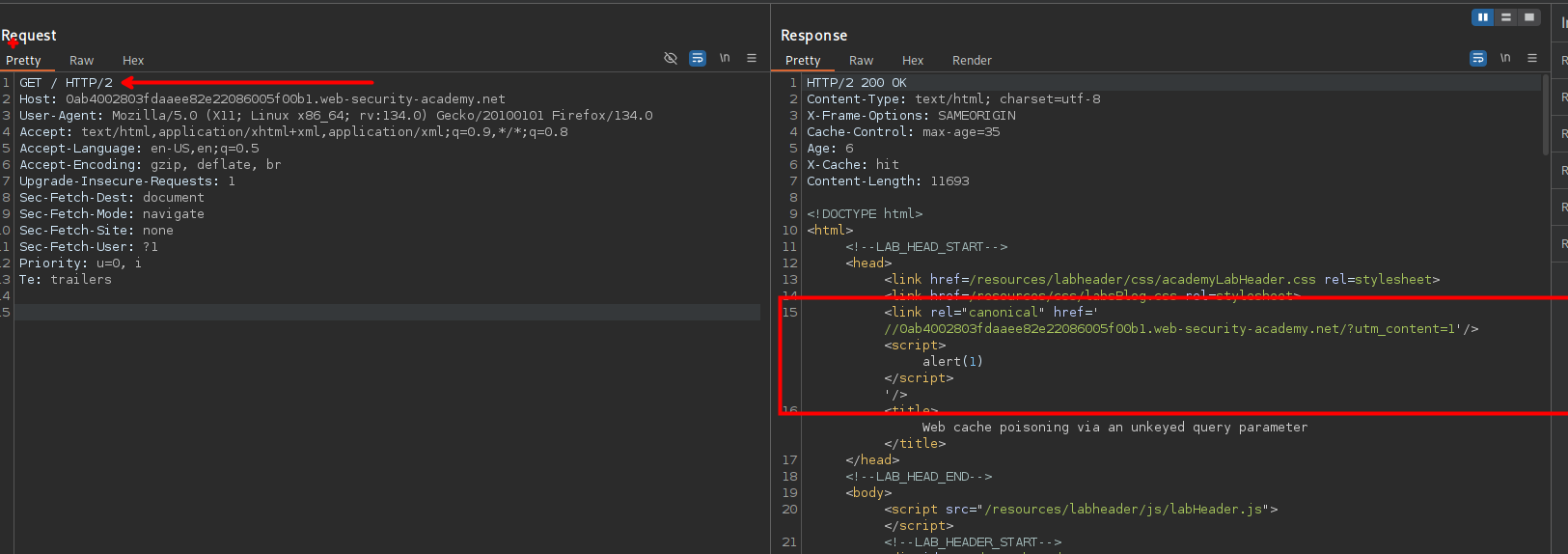
Task: Click the 'Cache-Control: max-age=35' line
Action: pos(903,132)
